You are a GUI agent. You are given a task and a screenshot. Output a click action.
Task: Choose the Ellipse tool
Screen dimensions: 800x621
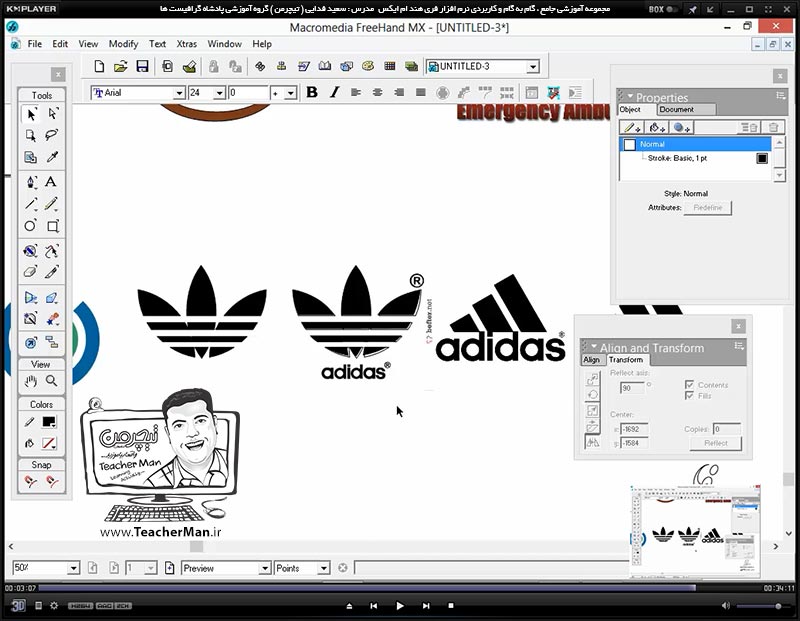tap(30, 226)
